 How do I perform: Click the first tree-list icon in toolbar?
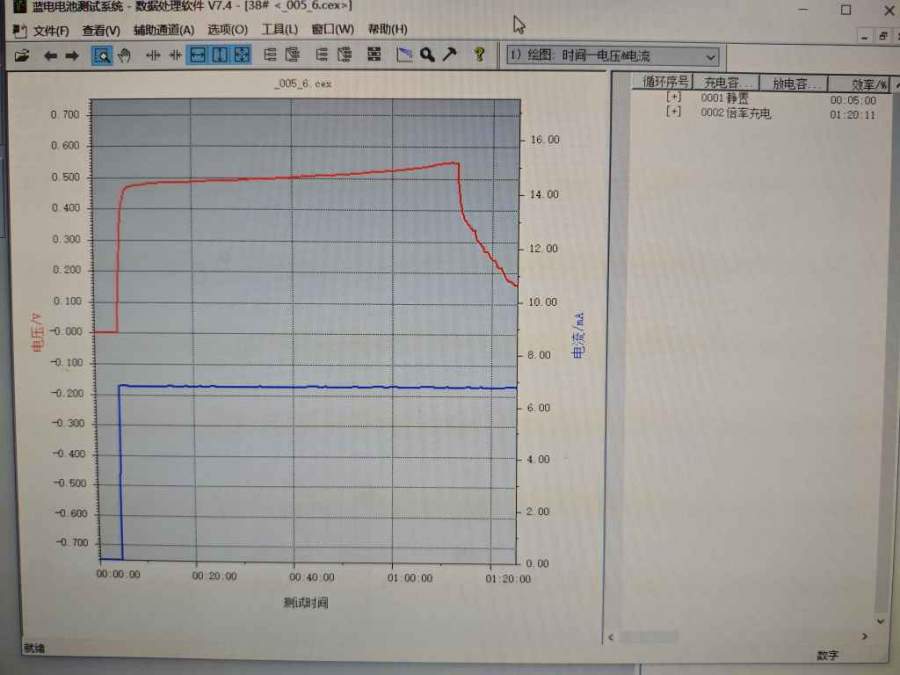point(269,55)
